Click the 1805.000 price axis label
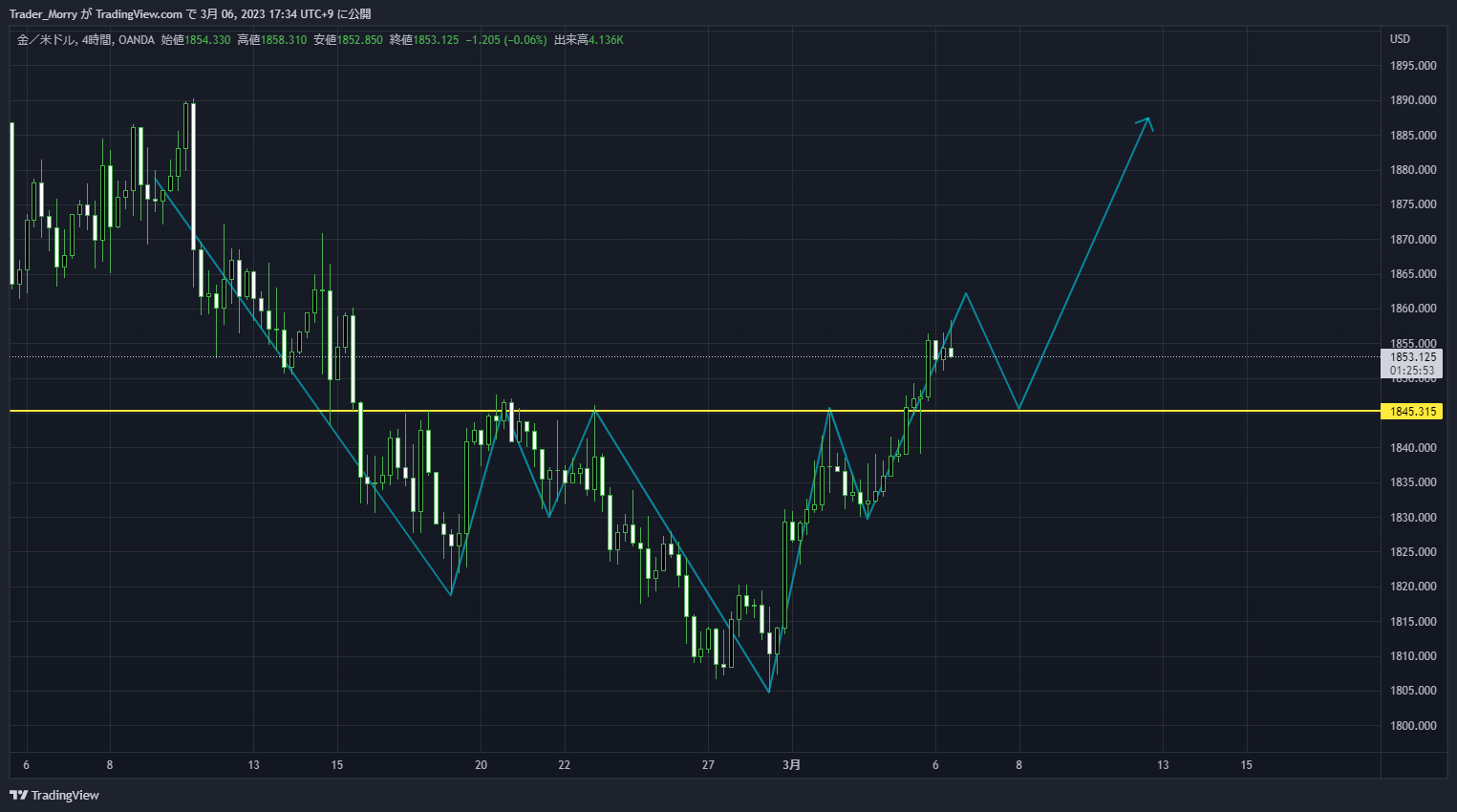The image size is (1457, 812). 1413,691
